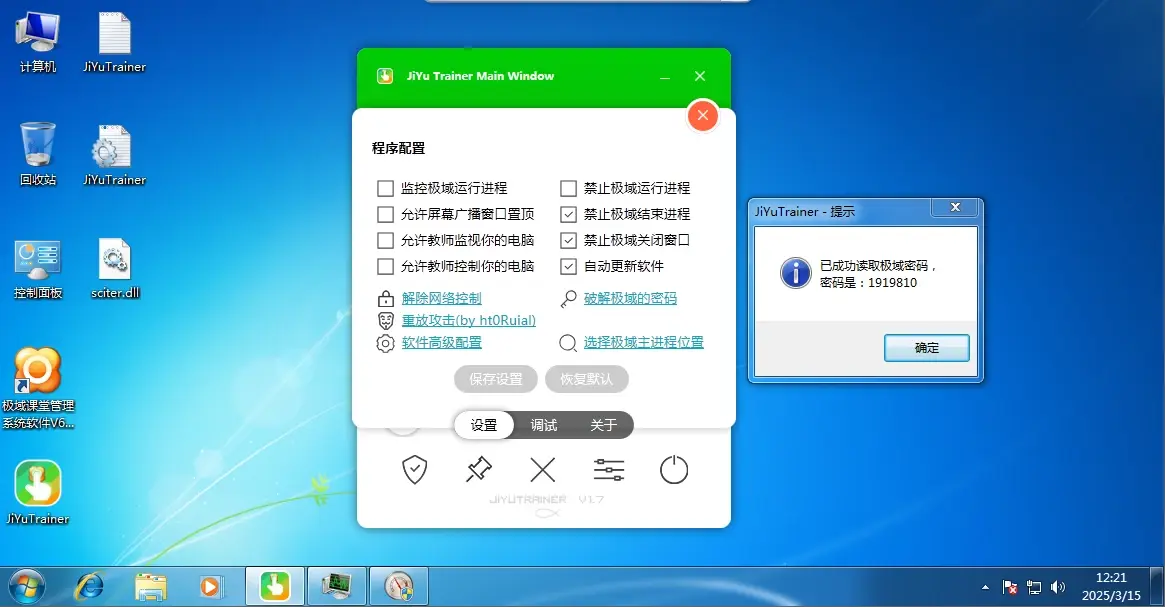
Task: Close the settings panel with red circle button
Action: (703, 115)
